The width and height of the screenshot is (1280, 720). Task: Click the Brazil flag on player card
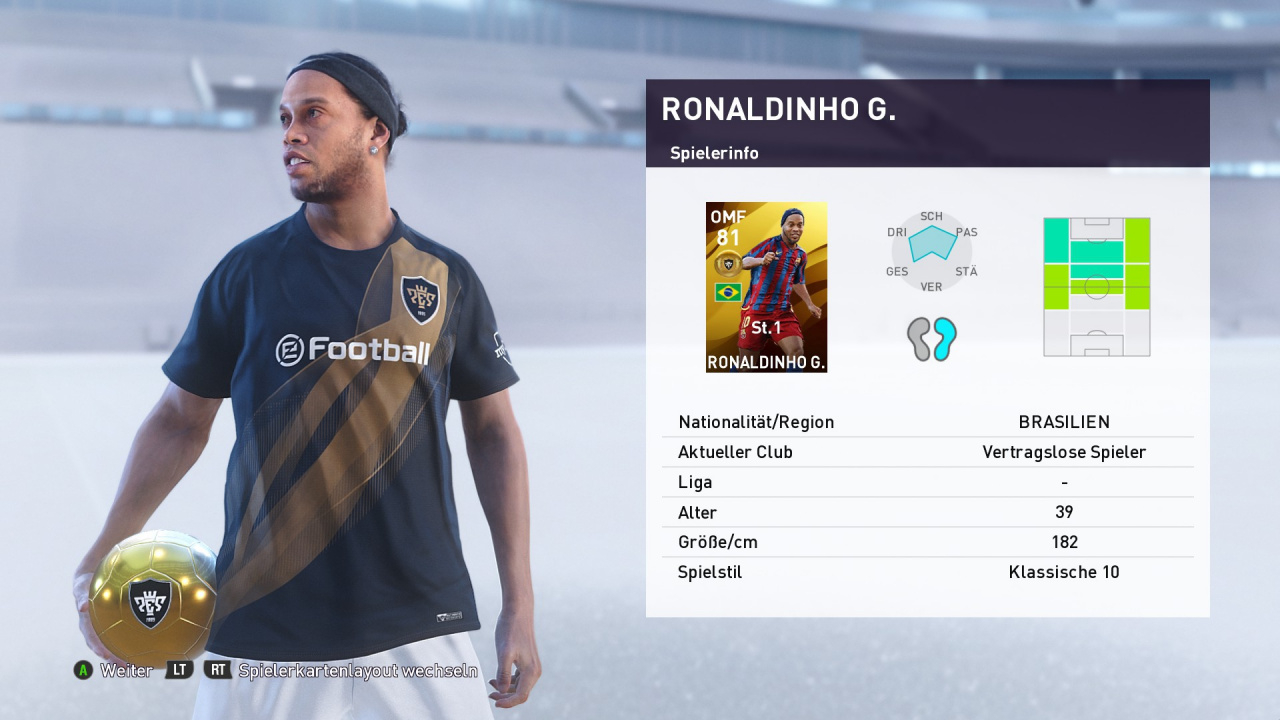pos(728,292)
